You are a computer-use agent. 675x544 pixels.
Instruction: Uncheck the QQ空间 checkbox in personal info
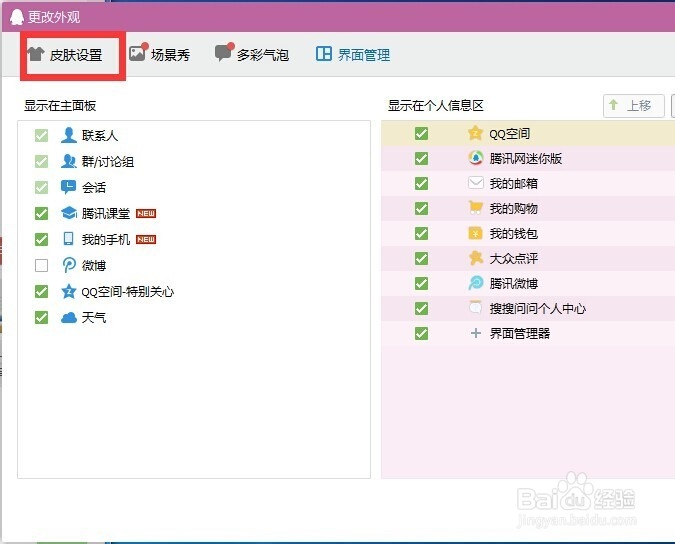click(x=421, y=133)
